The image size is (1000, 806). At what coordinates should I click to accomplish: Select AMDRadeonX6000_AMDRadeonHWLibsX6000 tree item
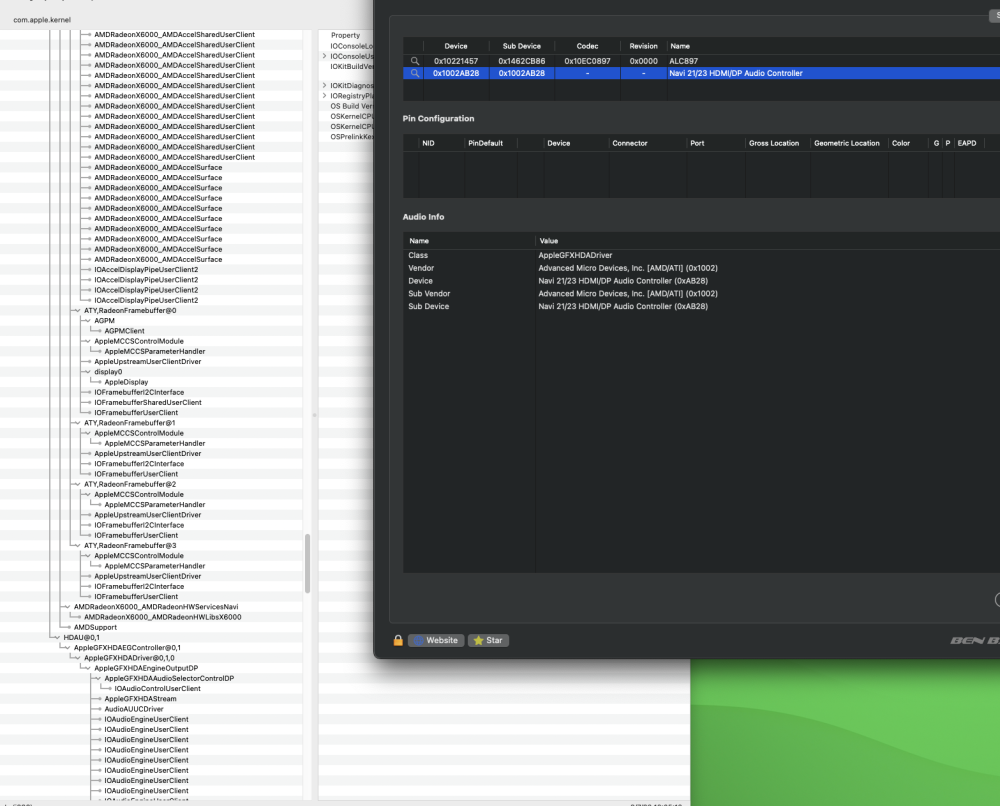click(163, 617)
